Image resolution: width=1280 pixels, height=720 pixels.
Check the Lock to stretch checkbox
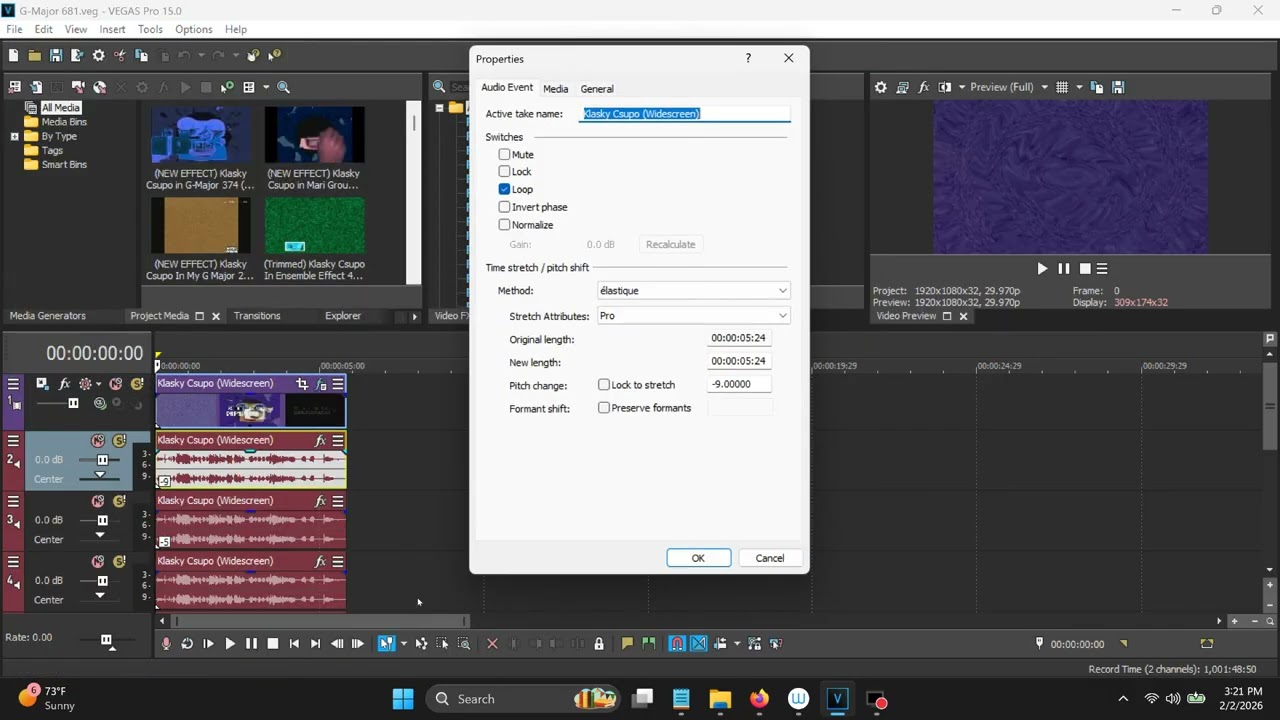click(x=604, y=385)
